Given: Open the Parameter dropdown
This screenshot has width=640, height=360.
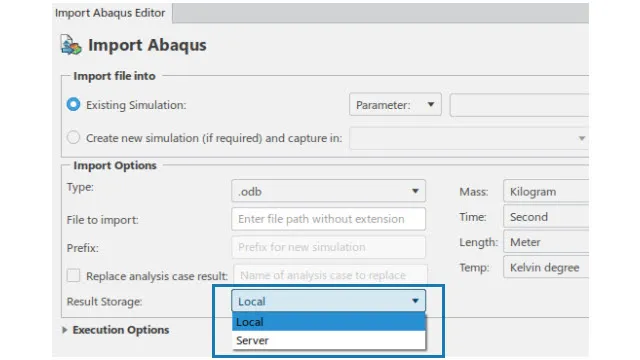Looking at the screenshot, I should click(395, 105).
